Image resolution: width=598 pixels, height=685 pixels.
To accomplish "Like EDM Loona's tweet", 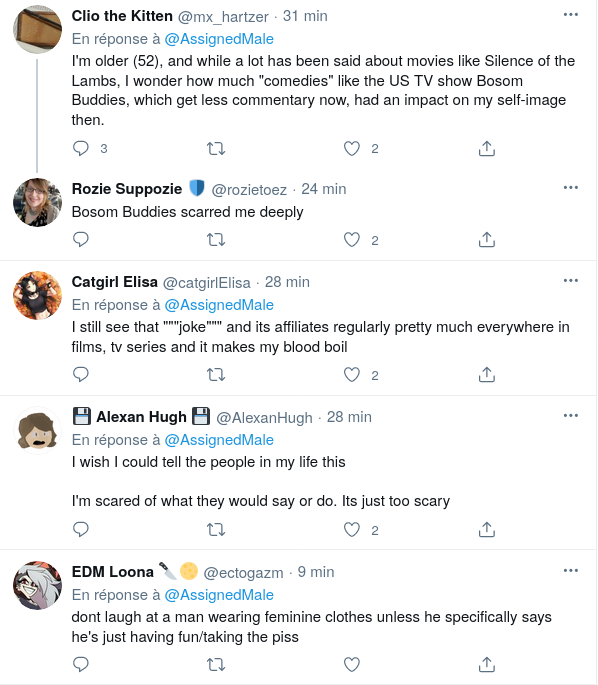I will click(352, 664).
